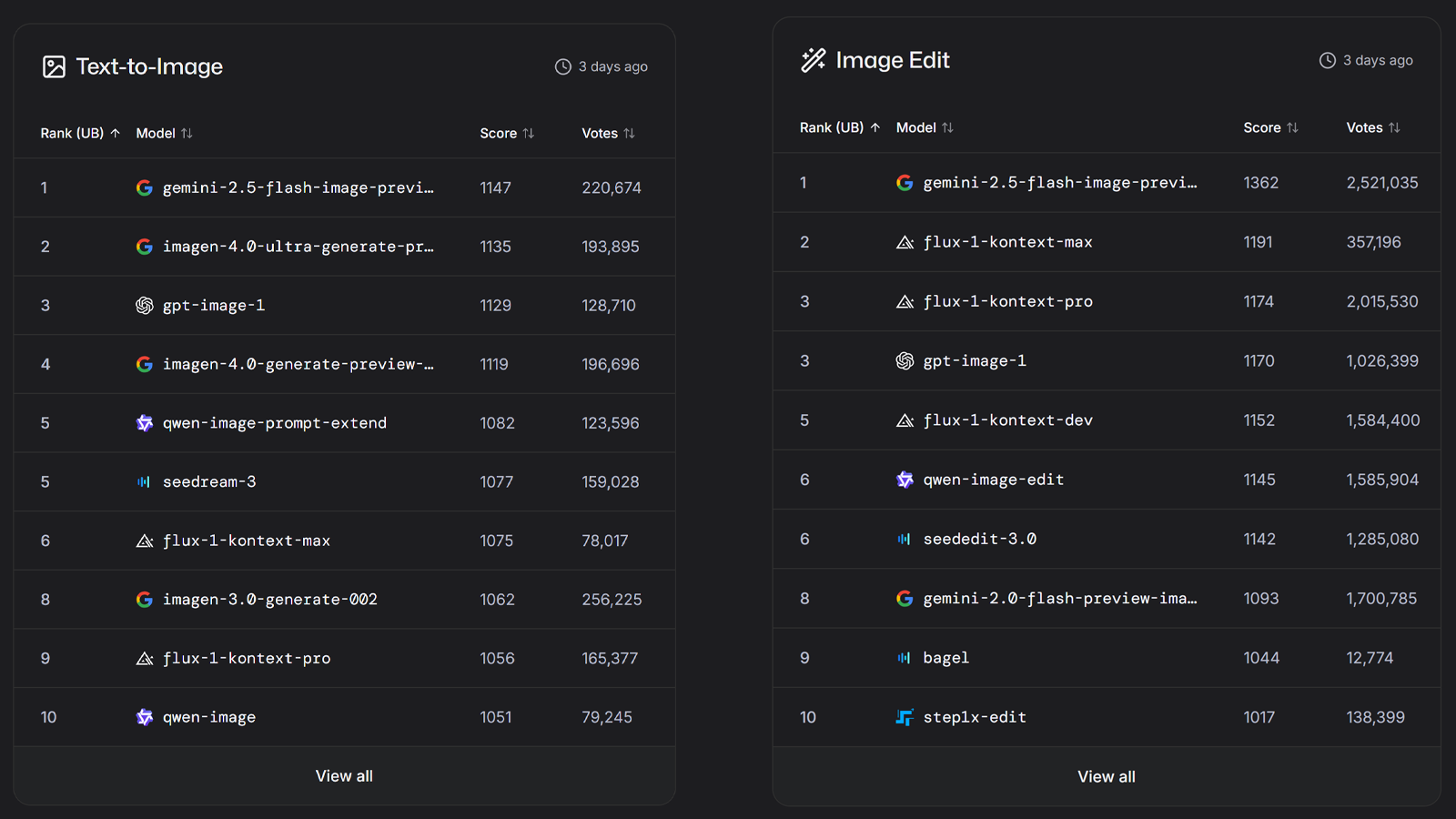The width and height of the screenshot is (1456, 819).
Task: Sort Text-to-Image table by Rank (UB)
Action: [x=80, y=133]
